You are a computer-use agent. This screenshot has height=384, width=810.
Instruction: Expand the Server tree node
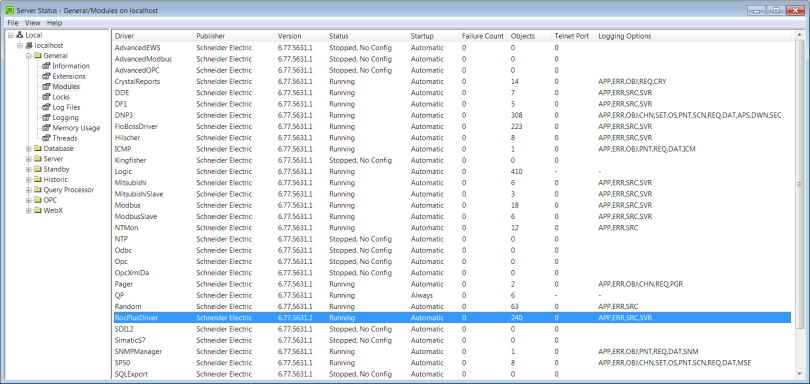[x=29, y=159]
